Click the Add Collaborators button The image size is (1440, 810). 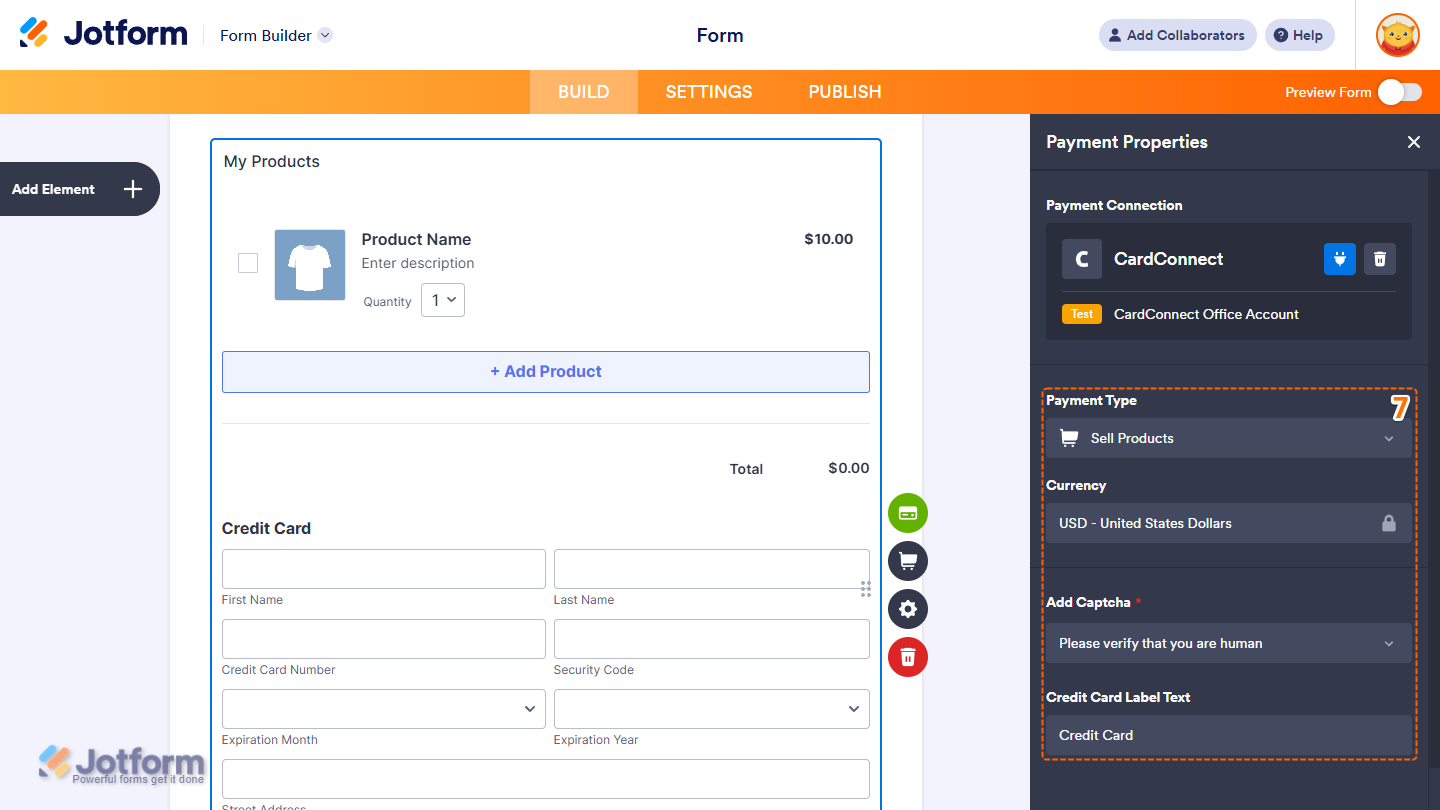[1177, 35]
